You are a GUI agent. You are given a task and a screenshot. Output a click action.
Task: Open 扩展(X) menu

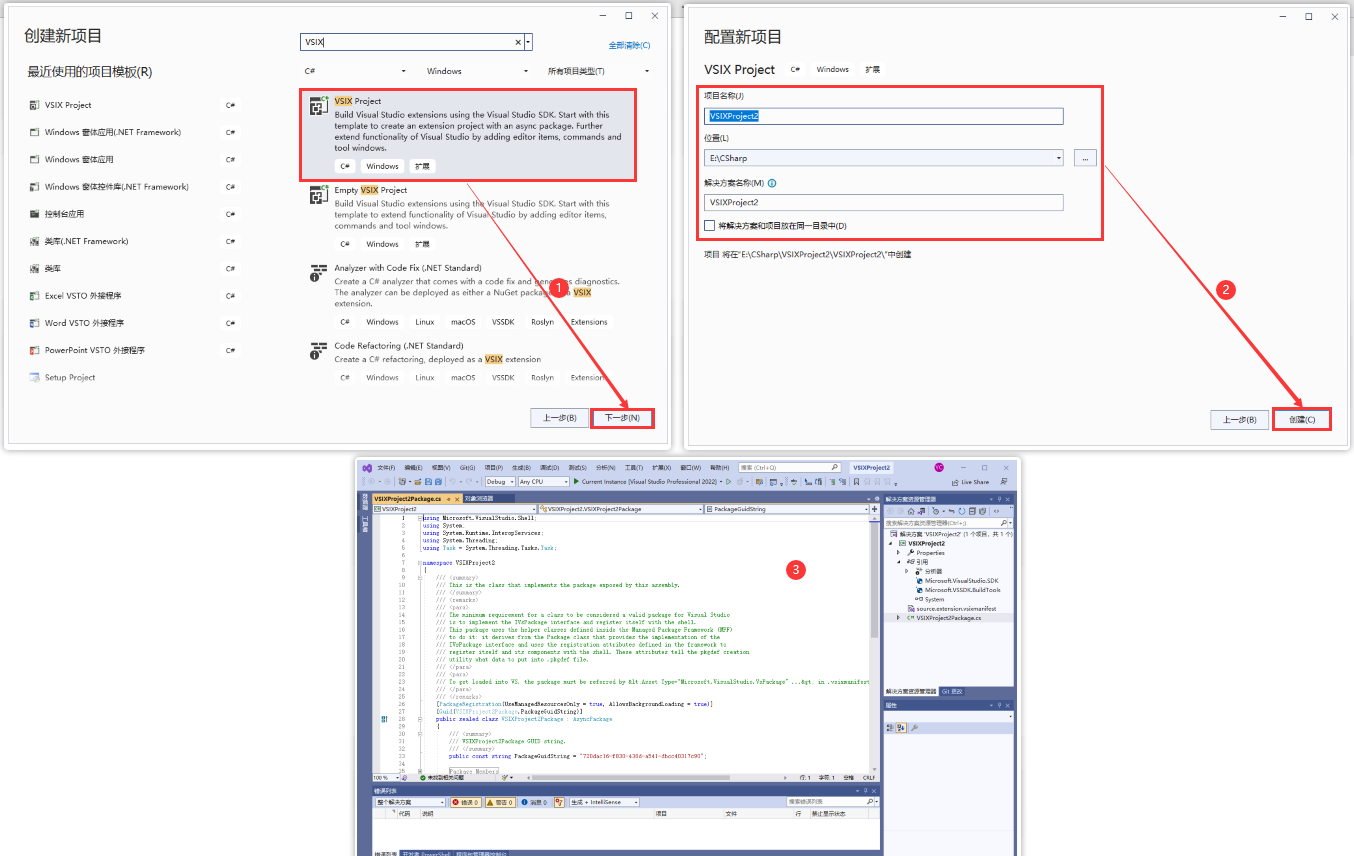[x=661, y=467]
